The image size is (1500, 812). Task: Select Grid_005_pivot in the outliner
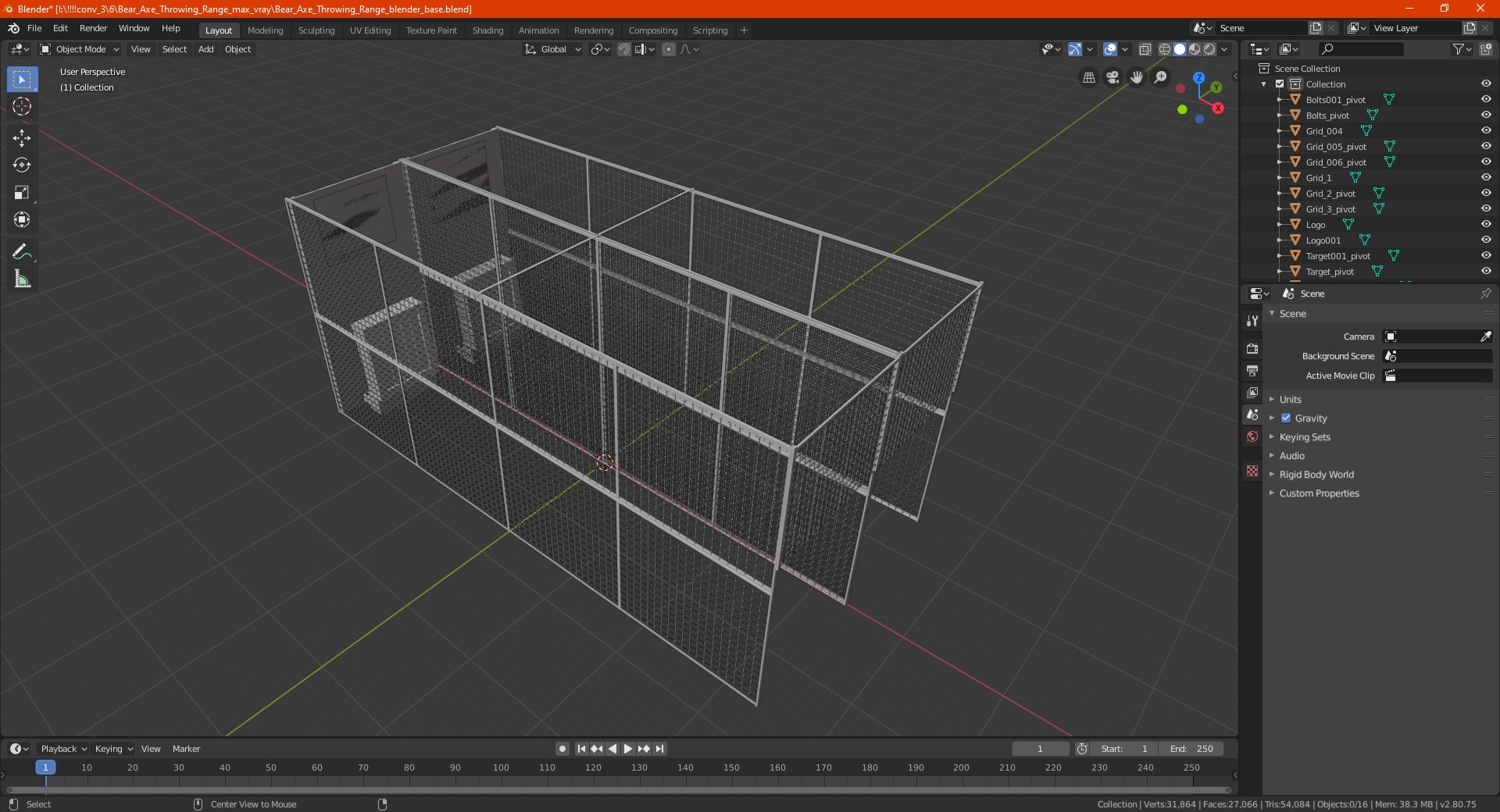(1336, 146)
